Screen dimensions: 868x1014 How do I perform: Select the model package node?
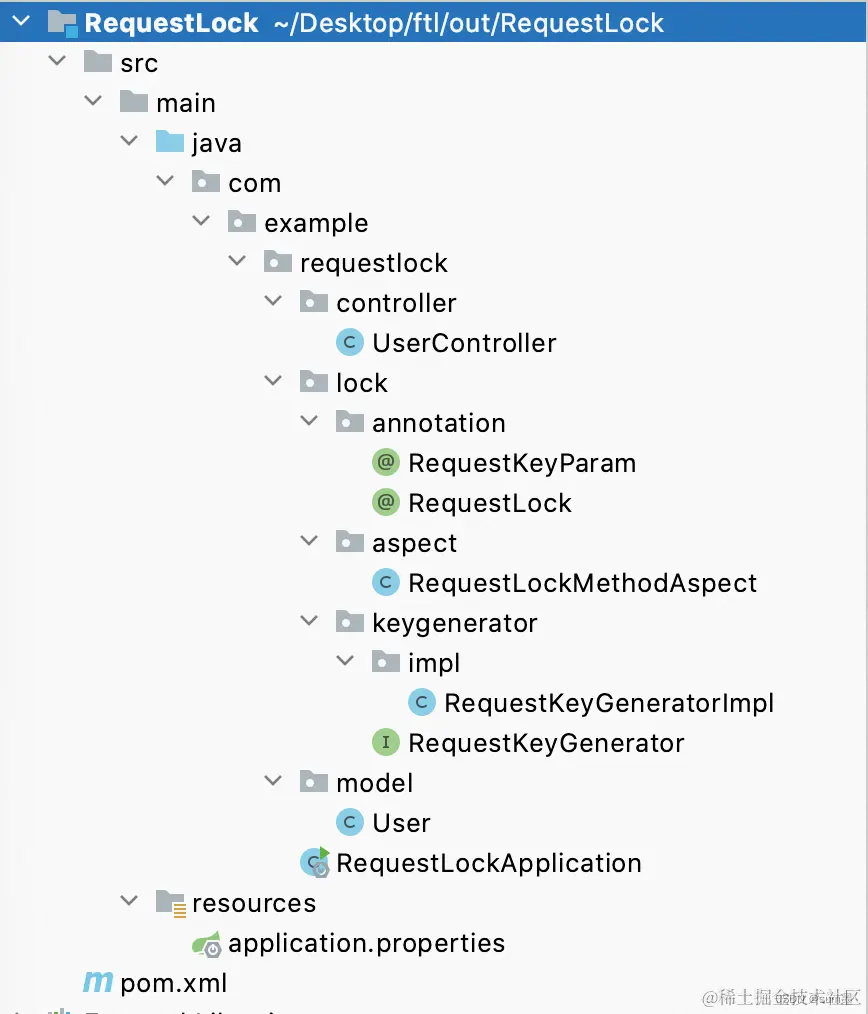click(x=374, y=783)
